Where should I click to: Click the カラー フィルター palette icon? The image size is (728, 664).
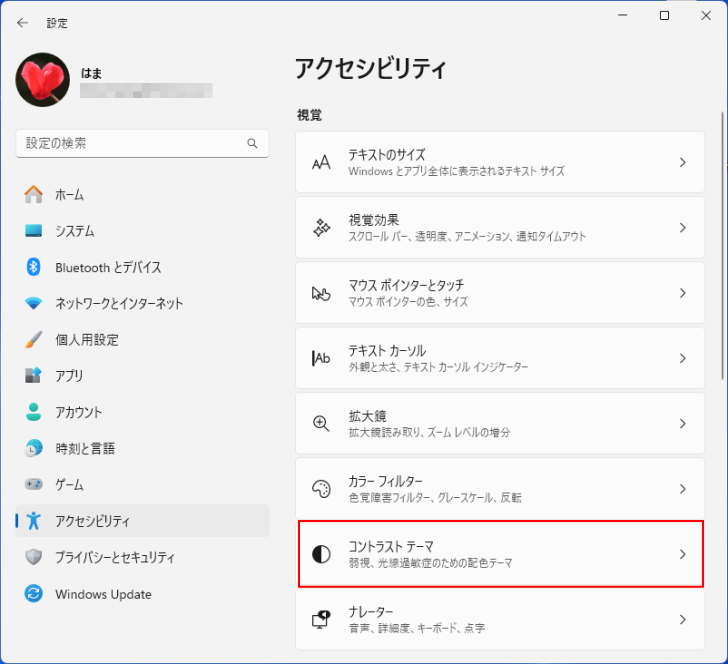[x=321, y=489]
